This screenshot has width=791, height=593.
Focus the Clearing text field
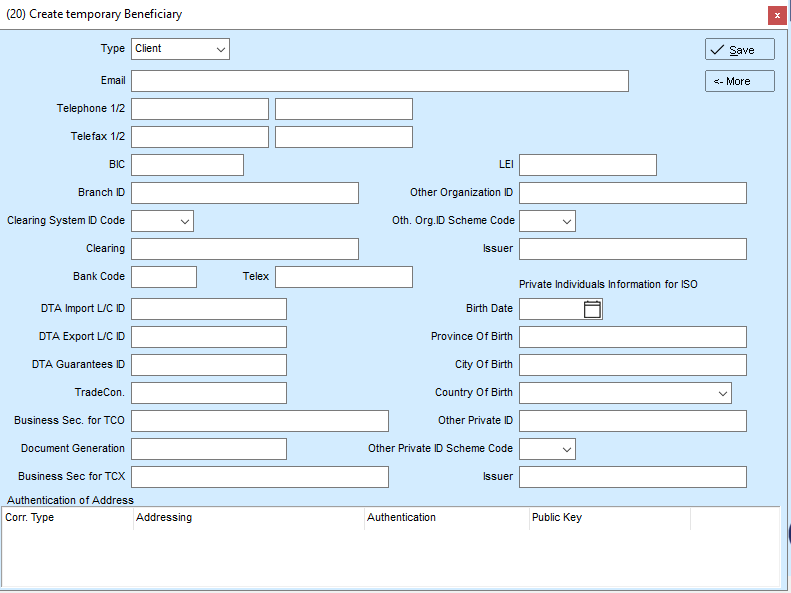pos(245,249)
